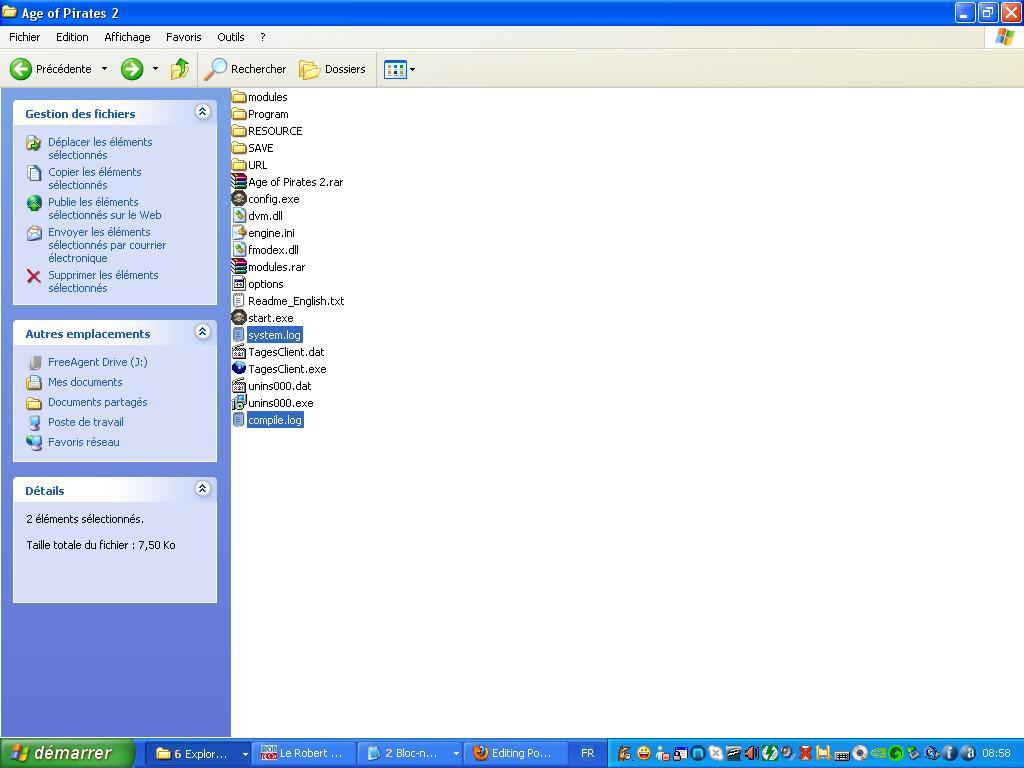Viewport: 1024px width, 768px height.
Task: Go back with the Précédente arrow
Action: coord(51,69)
